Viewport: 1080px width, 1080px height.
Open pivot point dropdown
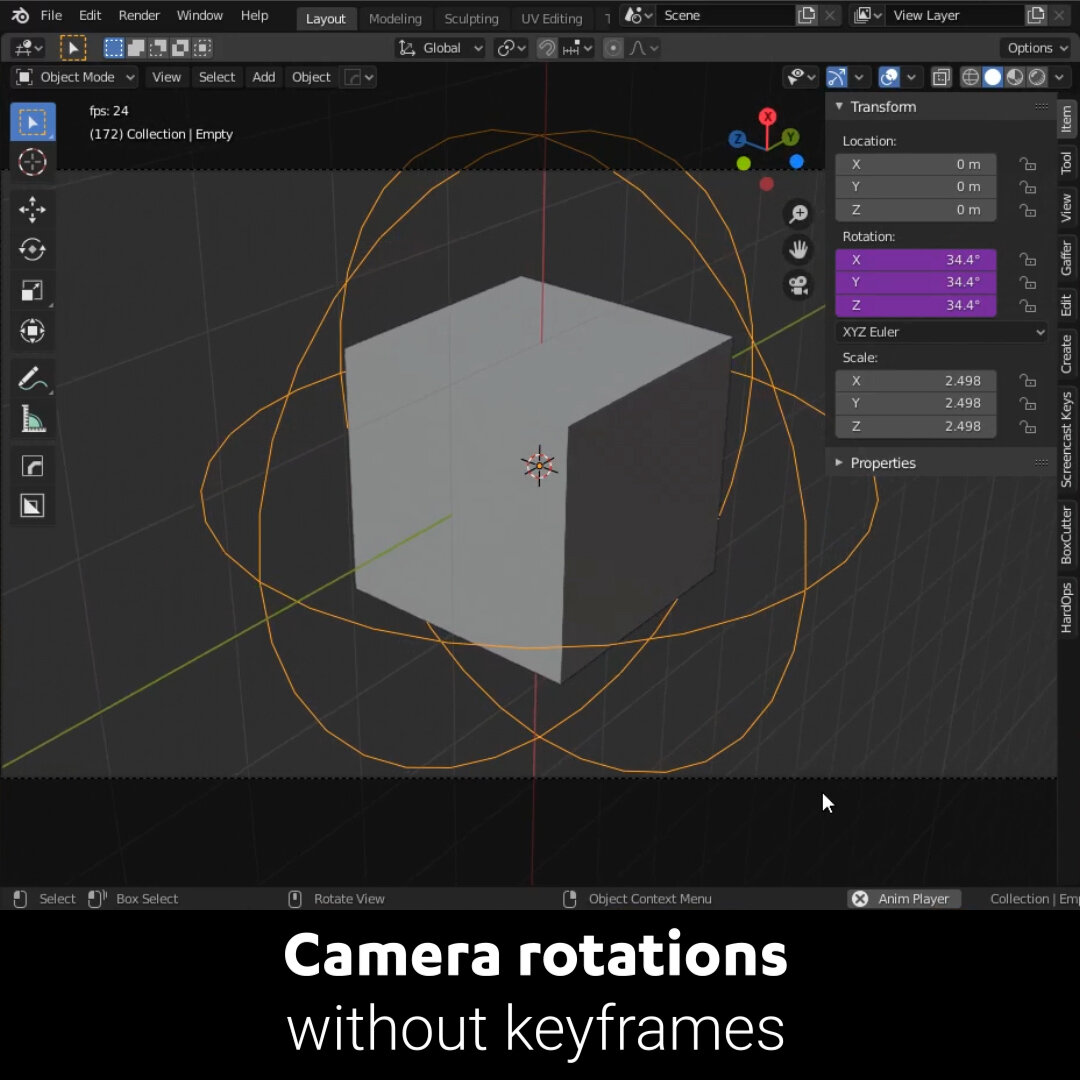[x=512, y=48]
